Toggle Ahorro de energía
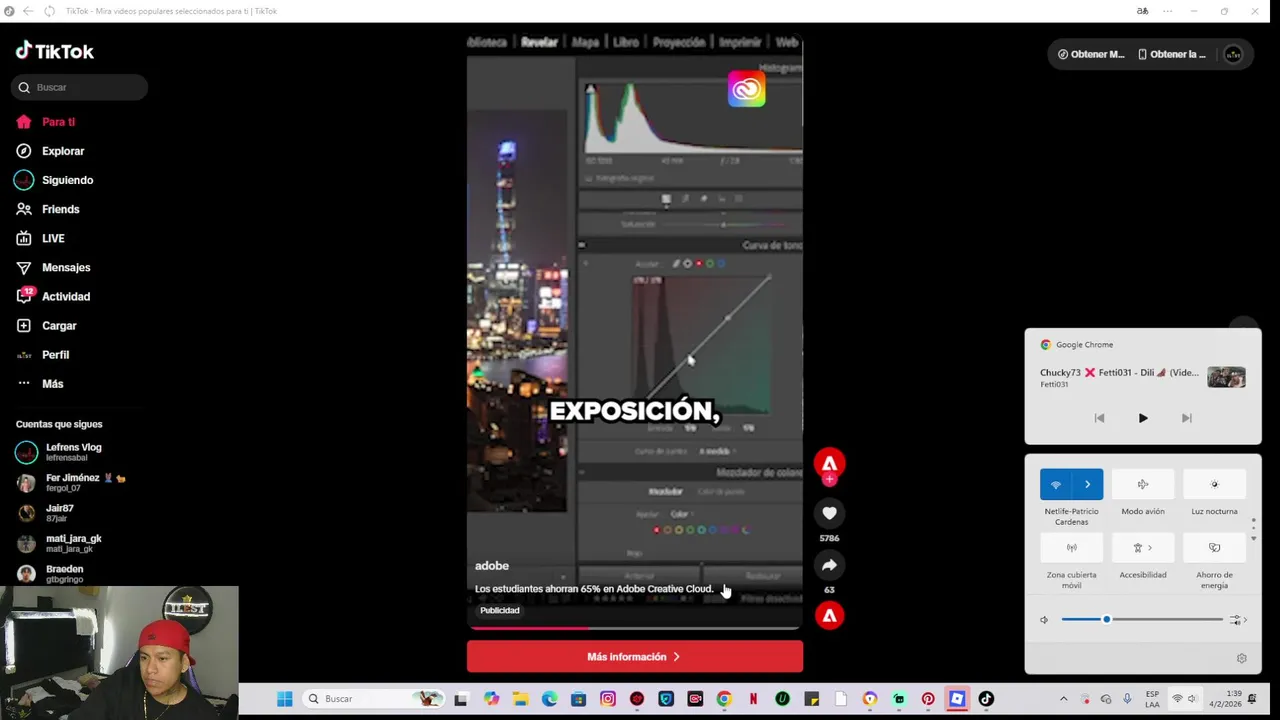The height and width of the screenshot is (720, 1280). click(1214, 548)
